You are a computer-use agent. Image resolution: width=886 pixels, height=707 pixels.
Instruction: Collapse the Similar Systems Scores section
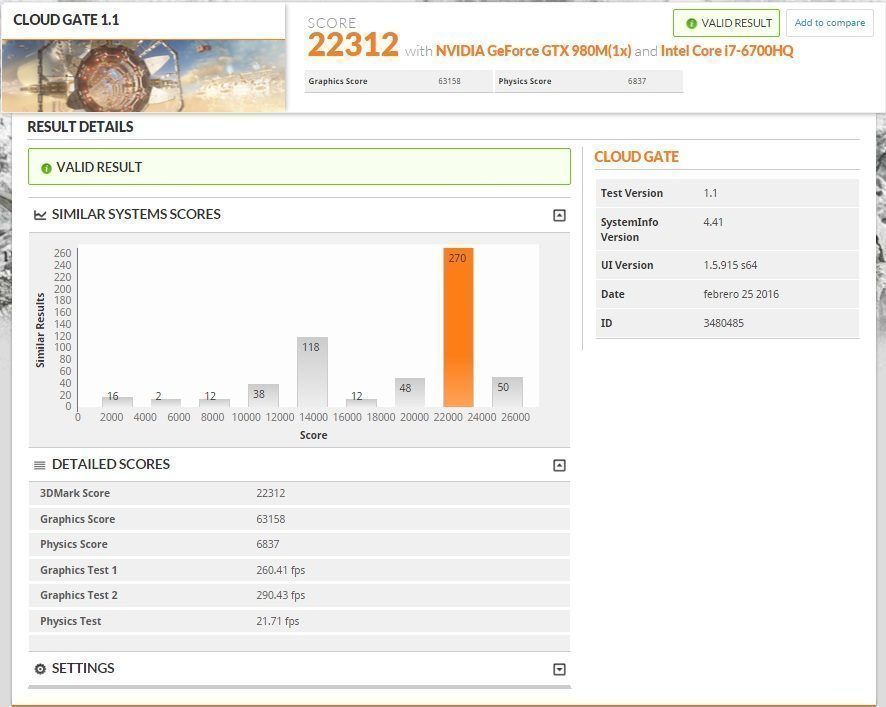coord(559,215)
